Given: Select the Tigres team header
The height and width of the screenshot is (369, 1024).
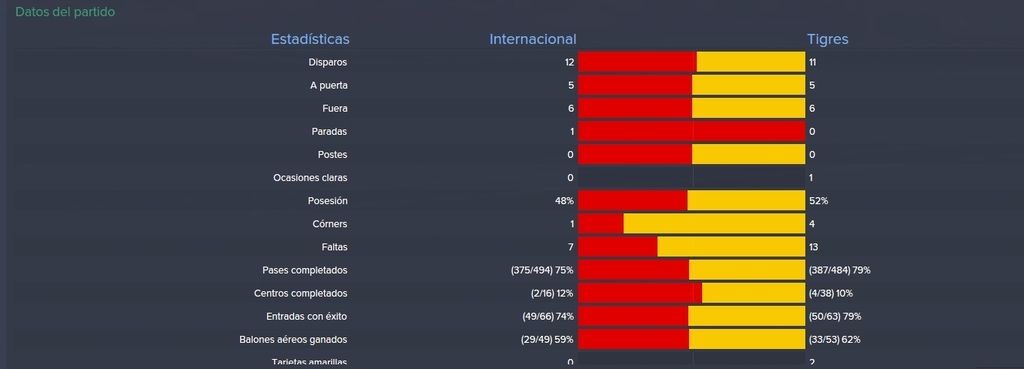Looking at the screenshot, I should point(827,39).
